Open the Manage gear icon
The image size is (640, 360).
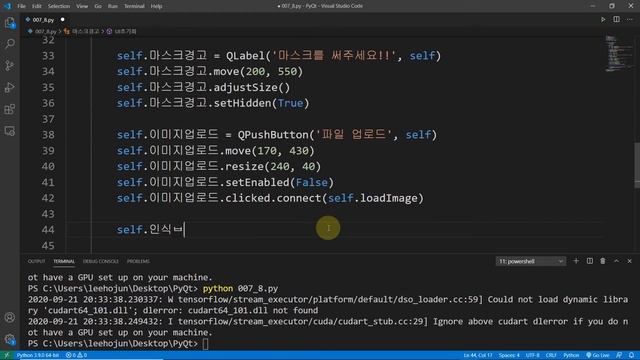10,339
